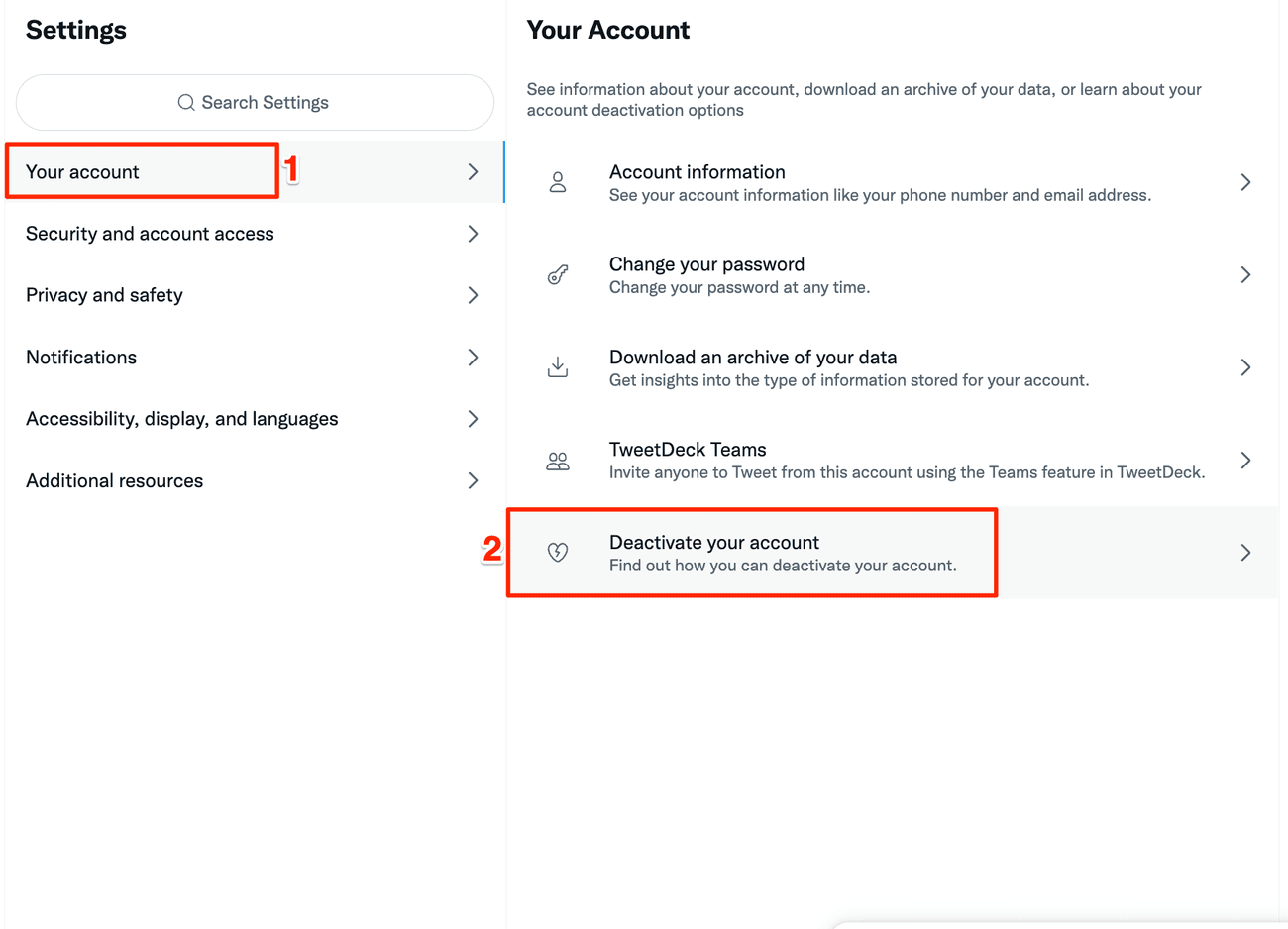The image size is (1288, 929).
Task: Click the person icon beside Account information
Action: (558, 182)
